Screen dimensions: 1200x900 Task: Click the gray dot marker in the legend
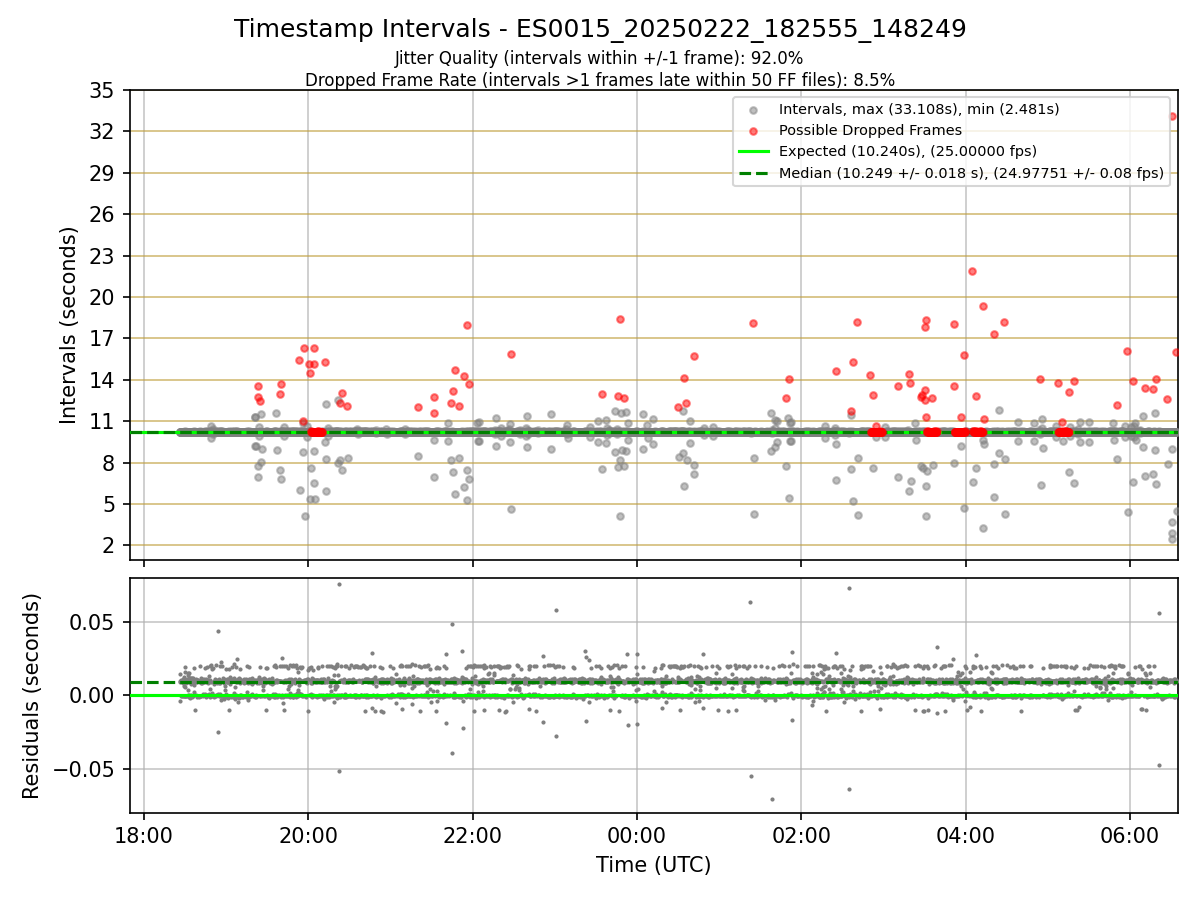coord(754,109)
